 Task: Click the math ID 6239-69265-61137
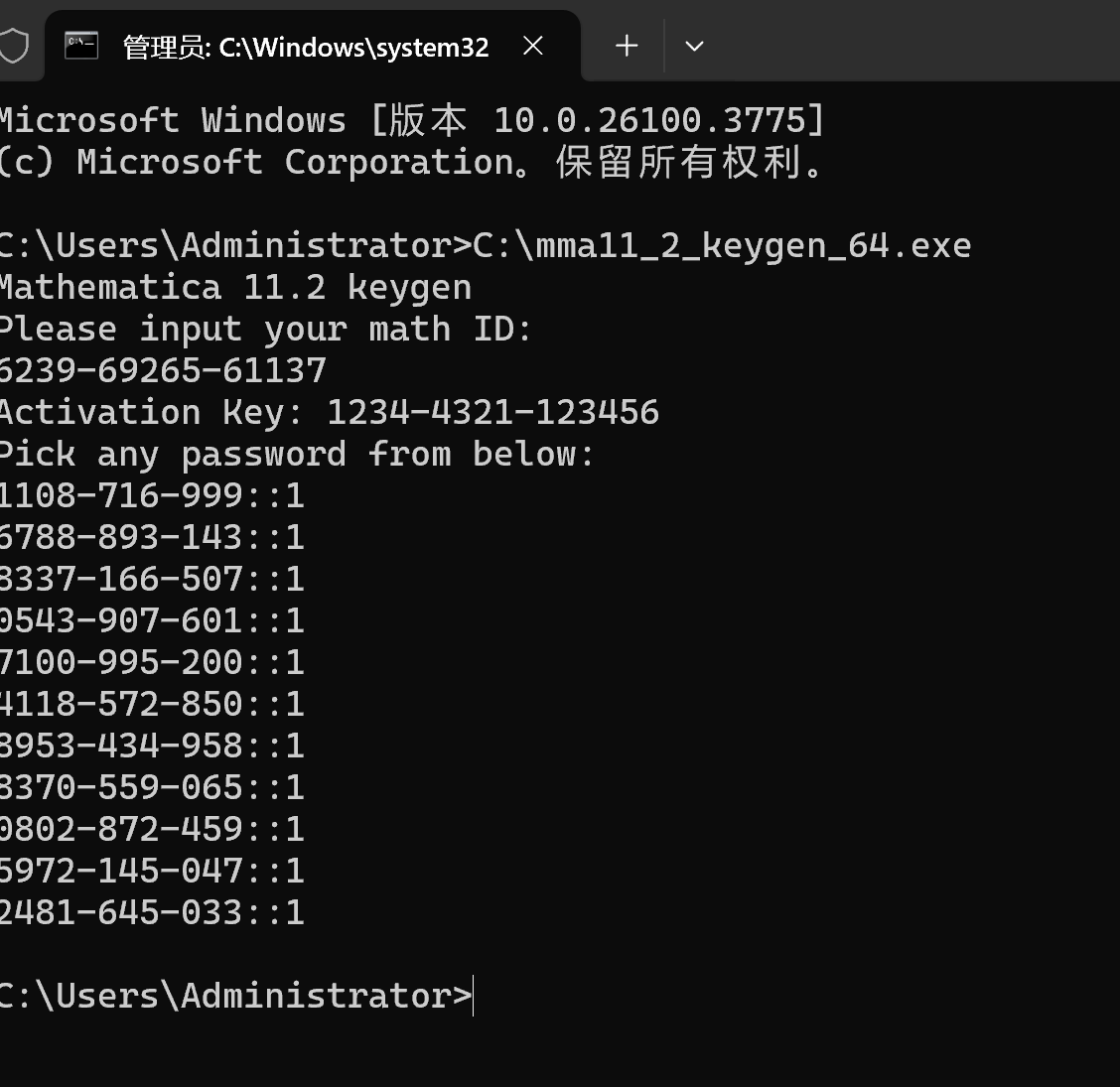point(163,371)
